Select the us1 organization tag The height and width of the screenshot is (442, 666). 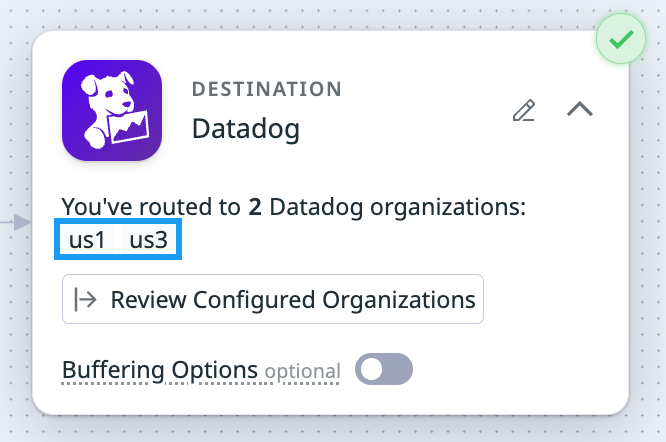click(x=87, y=240)
